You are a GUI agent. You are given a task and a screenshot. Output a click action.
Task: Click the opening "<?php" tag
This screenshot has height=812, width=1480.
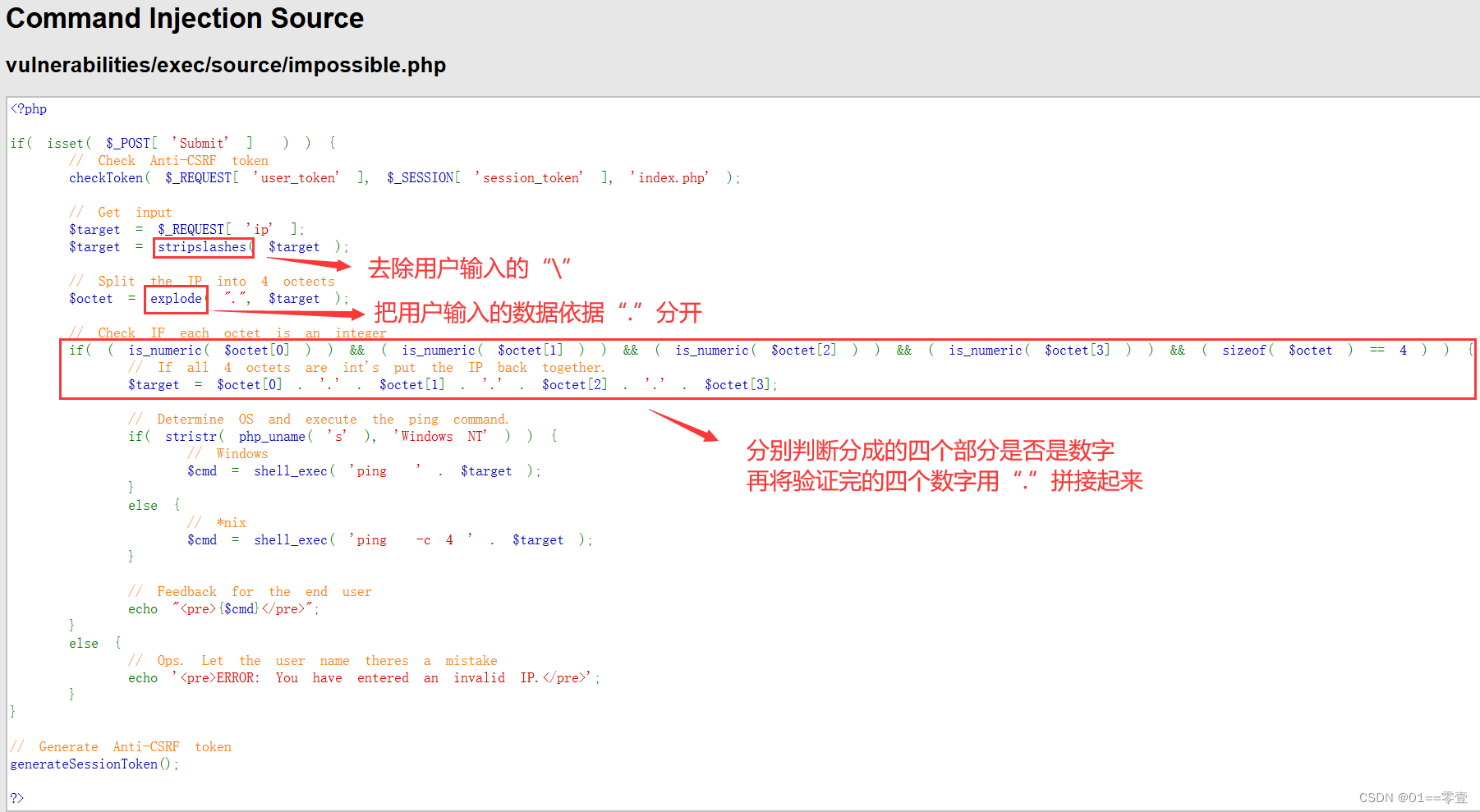click(29, 109)
